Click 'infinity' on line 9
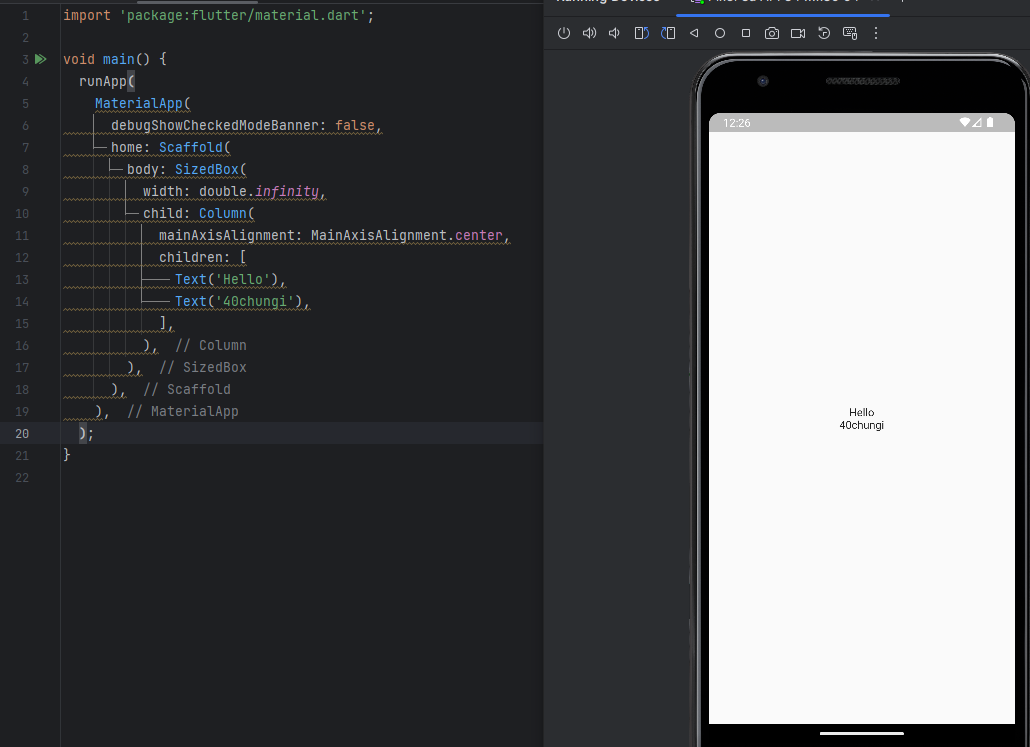This screenshot has width=1030, height=747. click(x=286, y=191)
